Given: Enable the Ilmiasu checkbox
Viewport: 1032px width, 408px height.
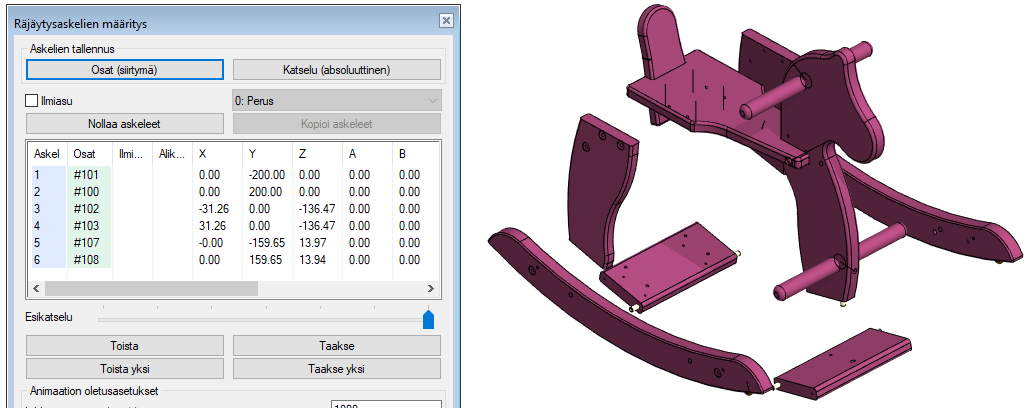Looking at the screenshot, I should [x=31, y=100].
